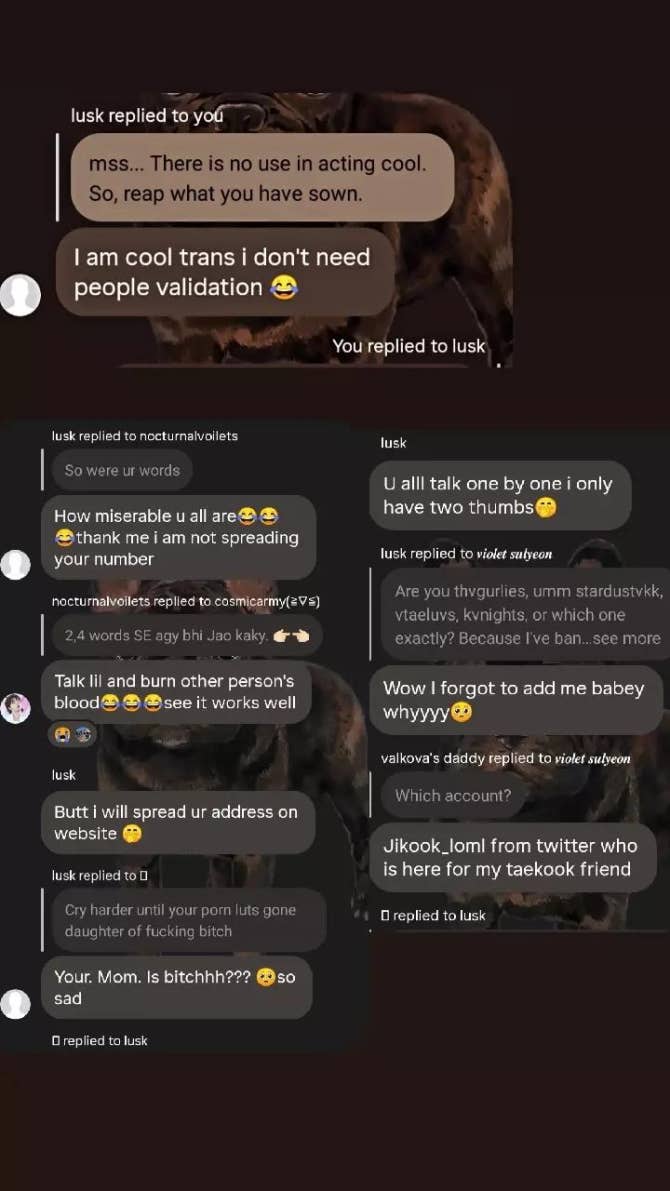Select message 'Jikook_loml from twitter who'

pyautogui.click(x=513, y=858)
